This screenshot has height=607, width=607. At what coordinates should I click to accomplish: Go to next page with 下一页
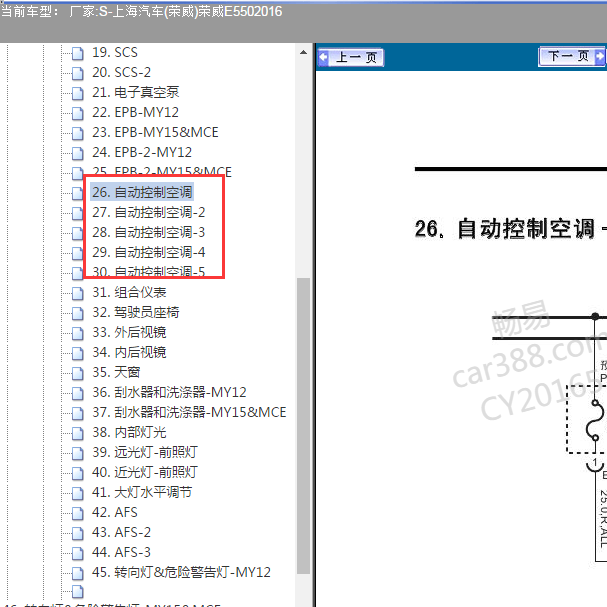click(x=572, y=57)
